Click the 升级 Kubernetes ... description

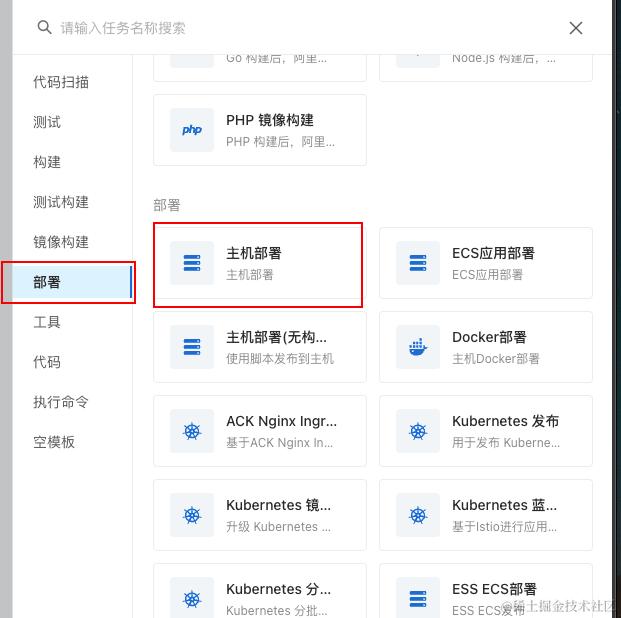(x=278, y=526)
